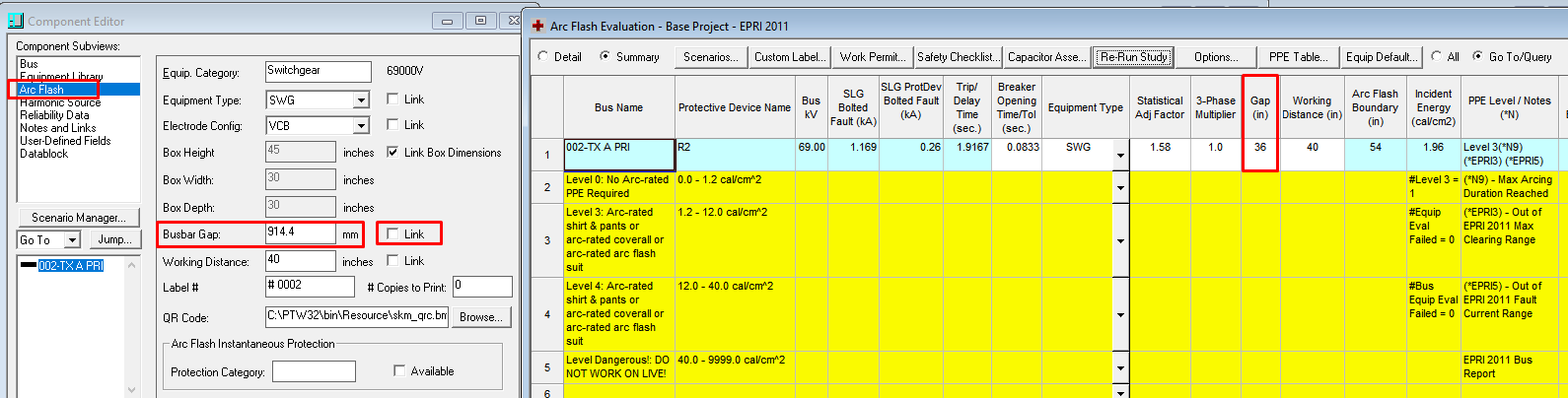Image resolution: width=1568 pixels, height=398 pixels.
Task: Select Arc Flash in Component Subviews
Action: point(42,90)
